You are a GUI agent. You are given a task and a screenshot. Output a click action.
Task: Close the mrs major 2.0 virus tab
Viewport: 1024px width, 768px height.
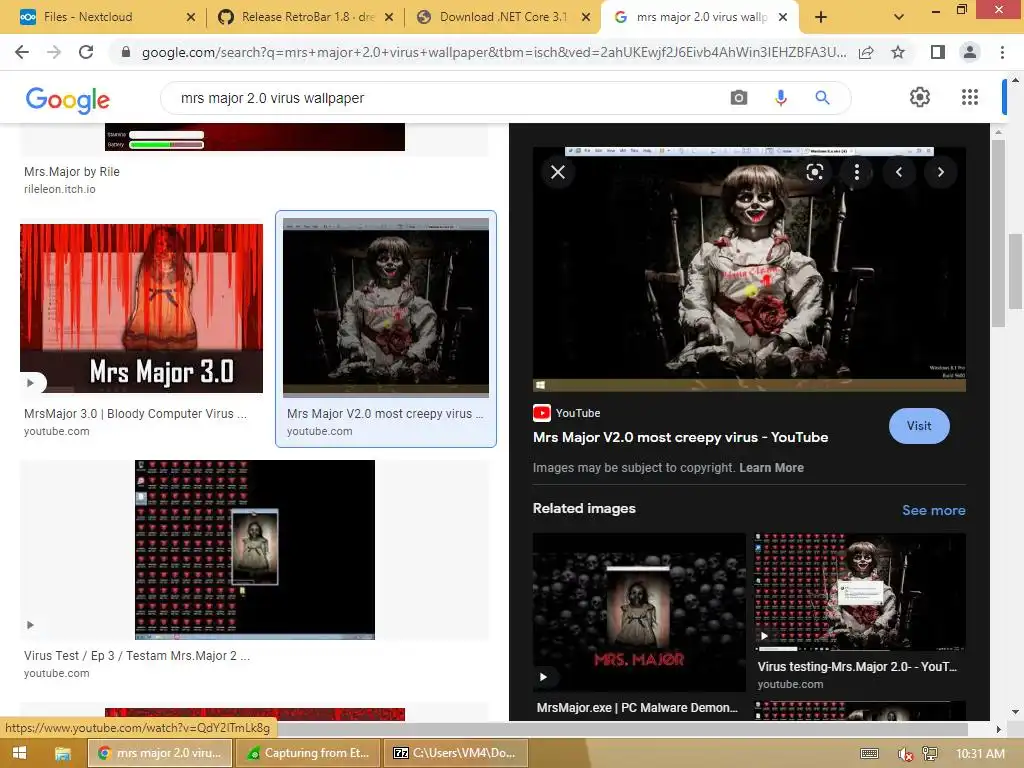[783, 18]
